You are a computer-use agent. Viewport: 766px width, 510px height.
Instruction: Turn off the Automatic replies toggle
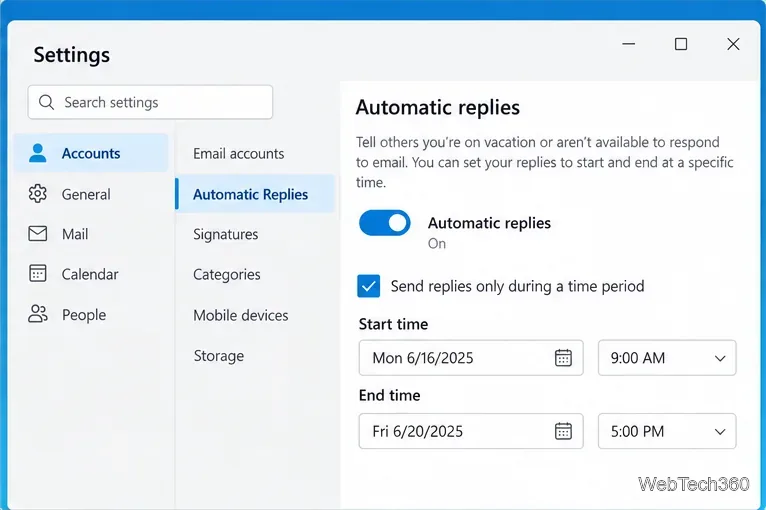pyautogui.click(x=384, y=223)
